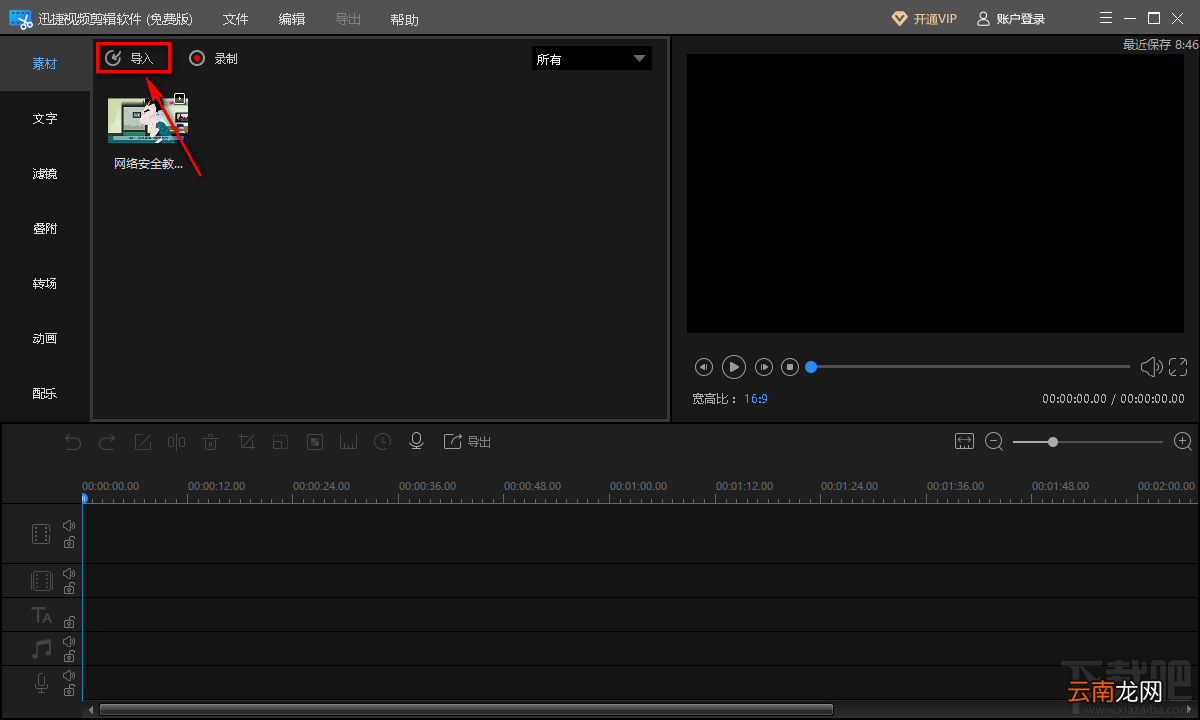Lock the overlay video track
The width and height of the screenshot is (1200, 720).
pos(69,589)
